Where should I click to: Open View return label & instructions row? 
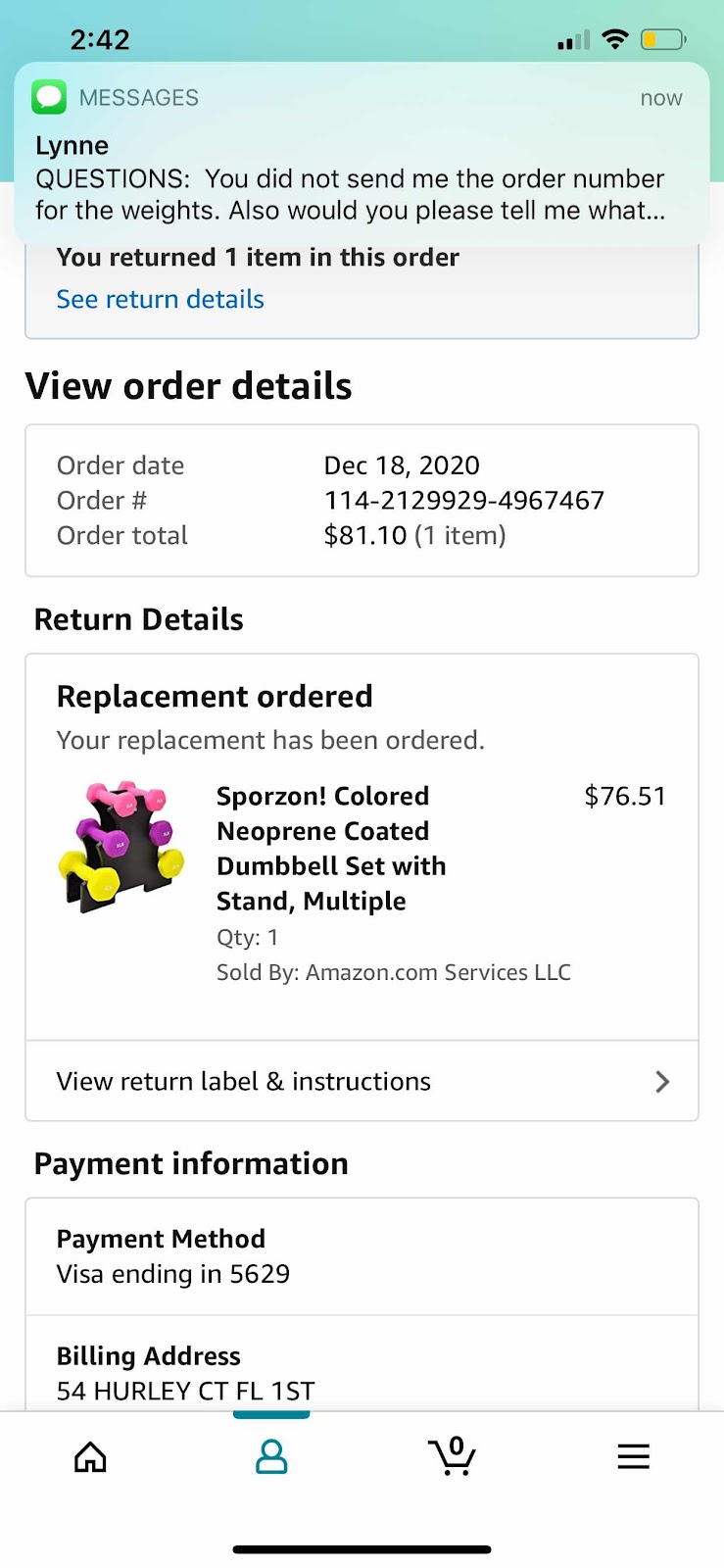362,1081
